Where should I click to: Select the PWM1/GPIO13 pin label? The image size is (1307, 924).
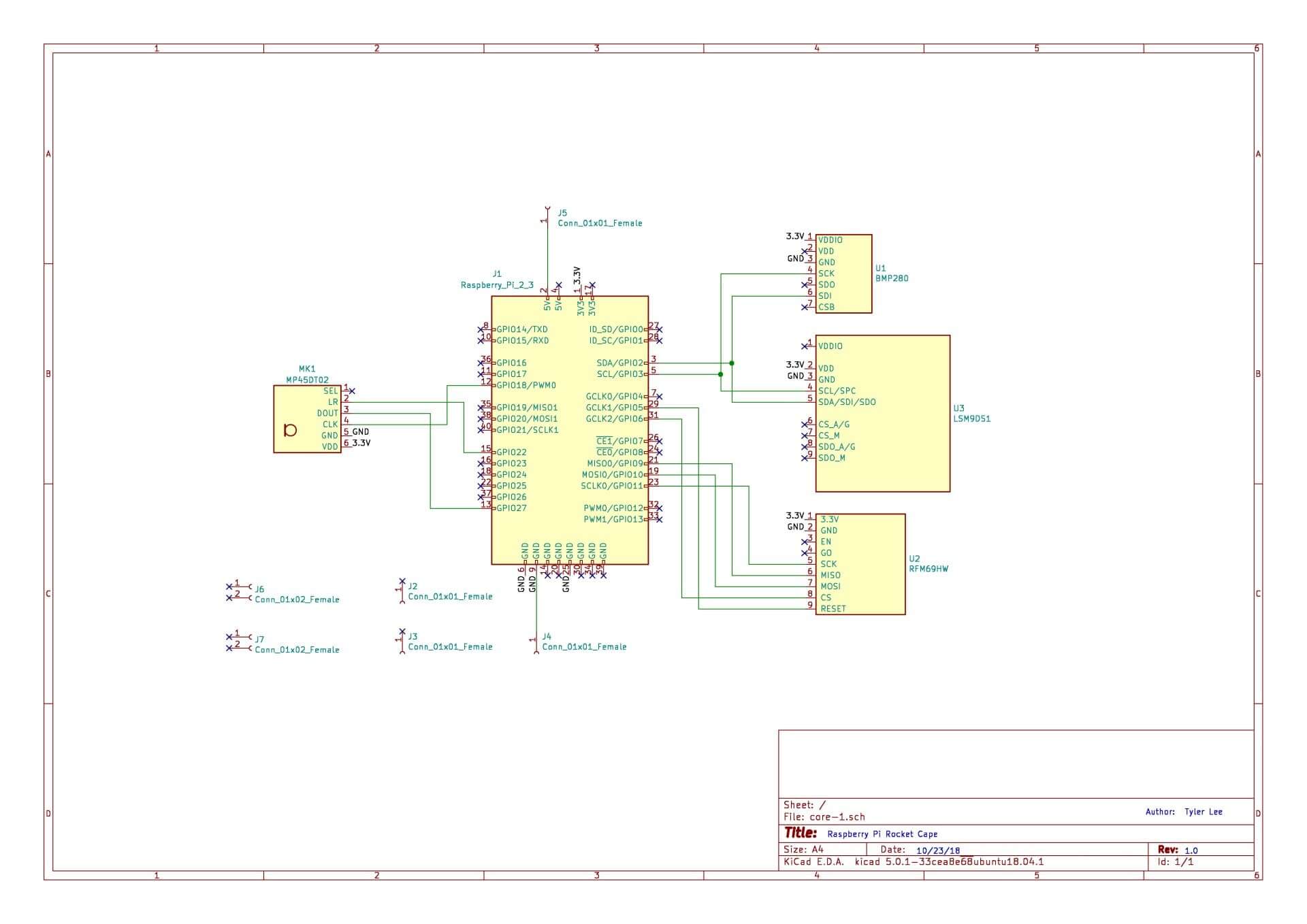click(613, 519)
